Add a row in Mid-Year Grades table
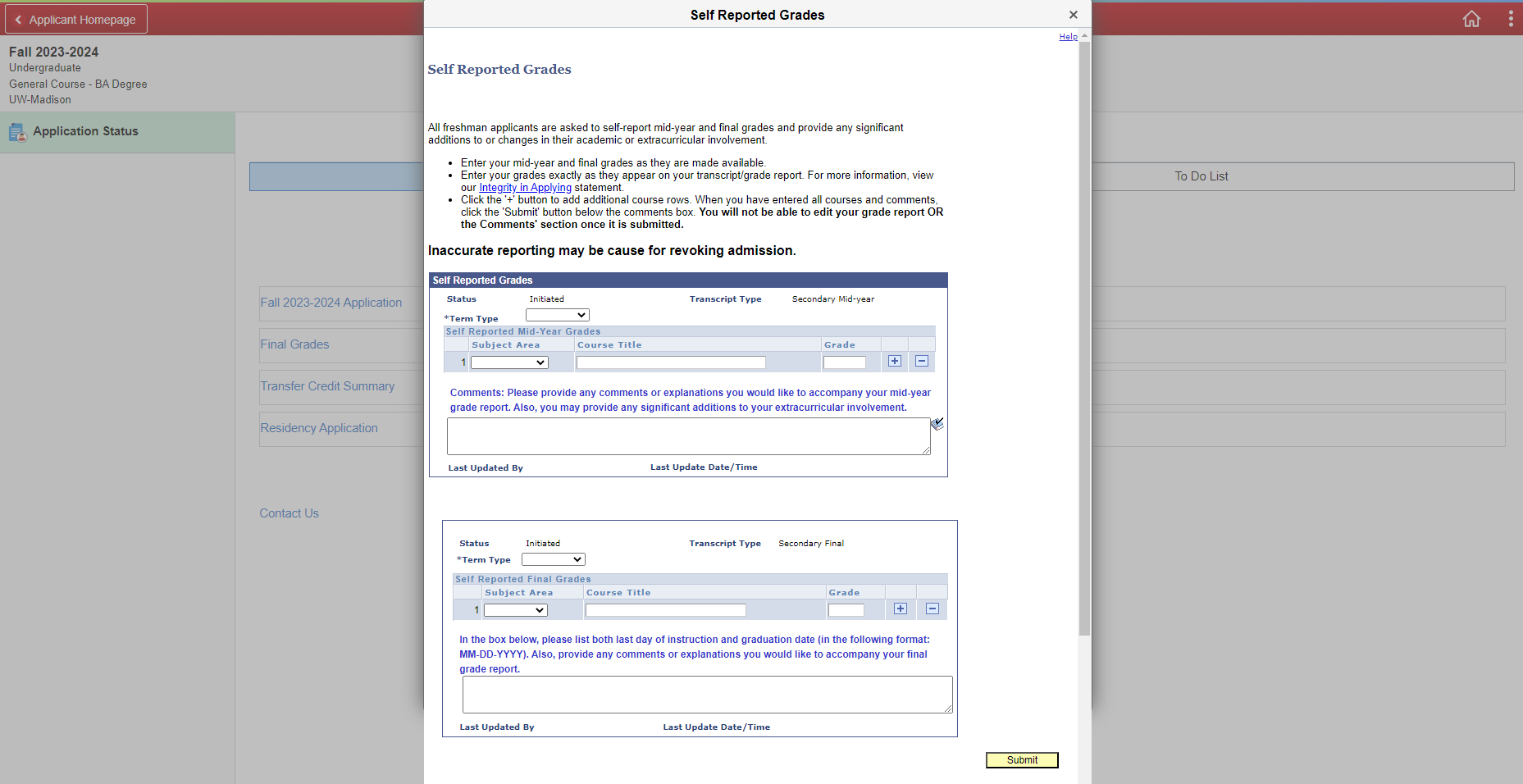This screenshot has height=784, width=1523. 895,361
